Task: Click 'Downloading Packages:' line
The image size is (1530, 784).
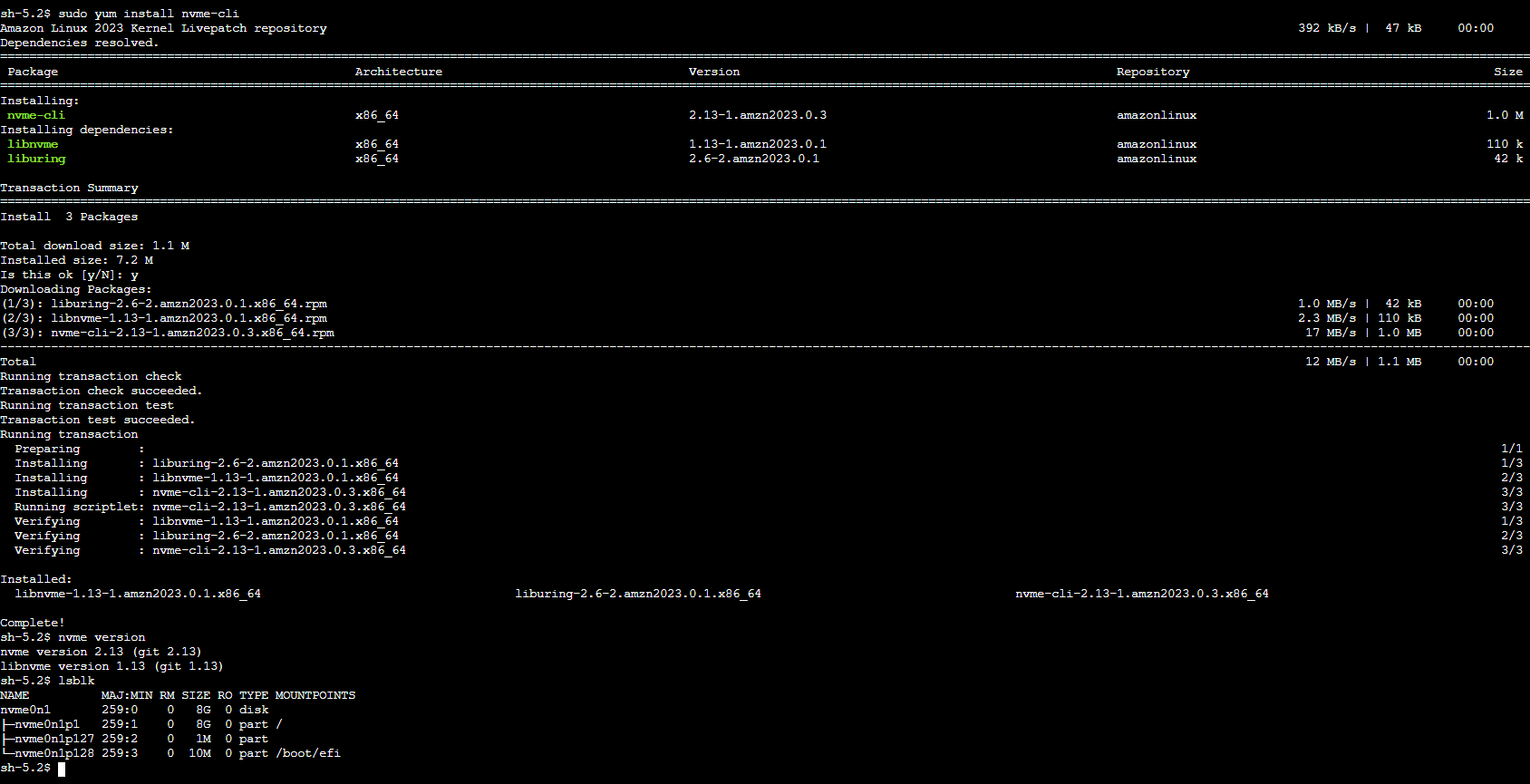Action: tap(76, 289)
